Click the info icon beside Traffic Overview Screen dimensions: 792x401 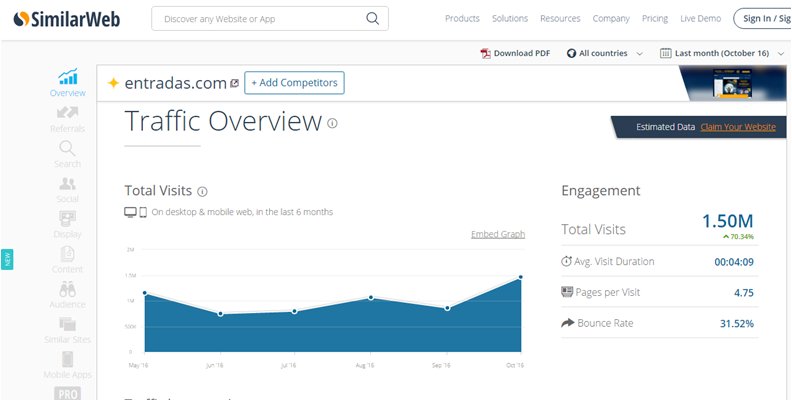tap(332, 123)
